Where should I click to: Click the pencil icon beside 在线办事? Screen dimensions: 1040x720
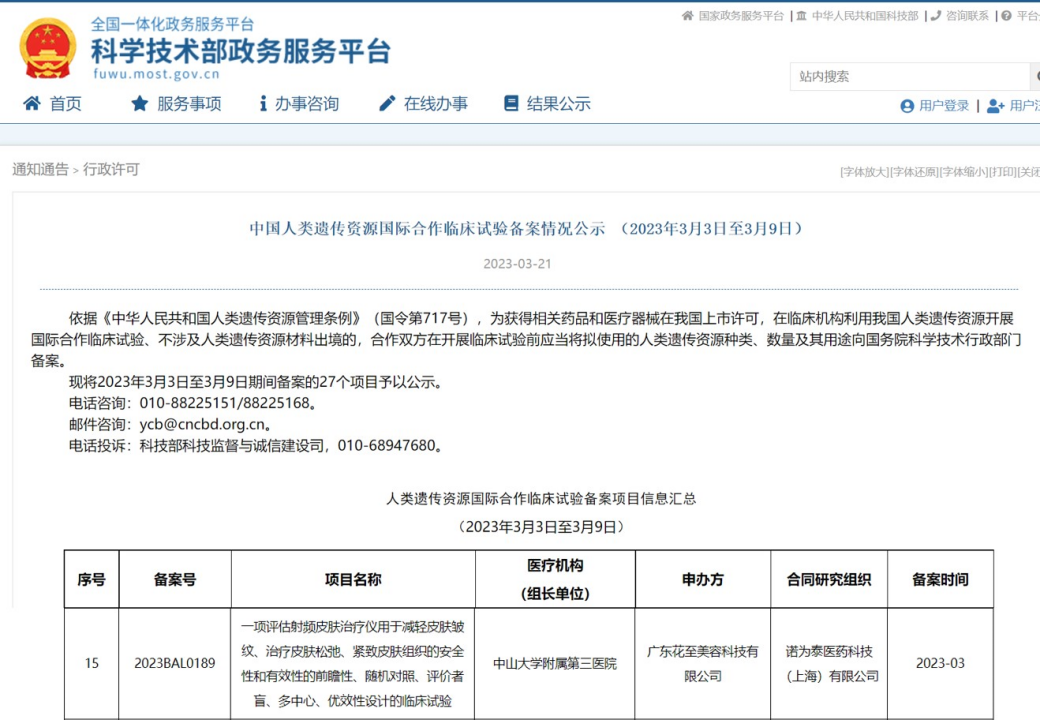[387, 104]
